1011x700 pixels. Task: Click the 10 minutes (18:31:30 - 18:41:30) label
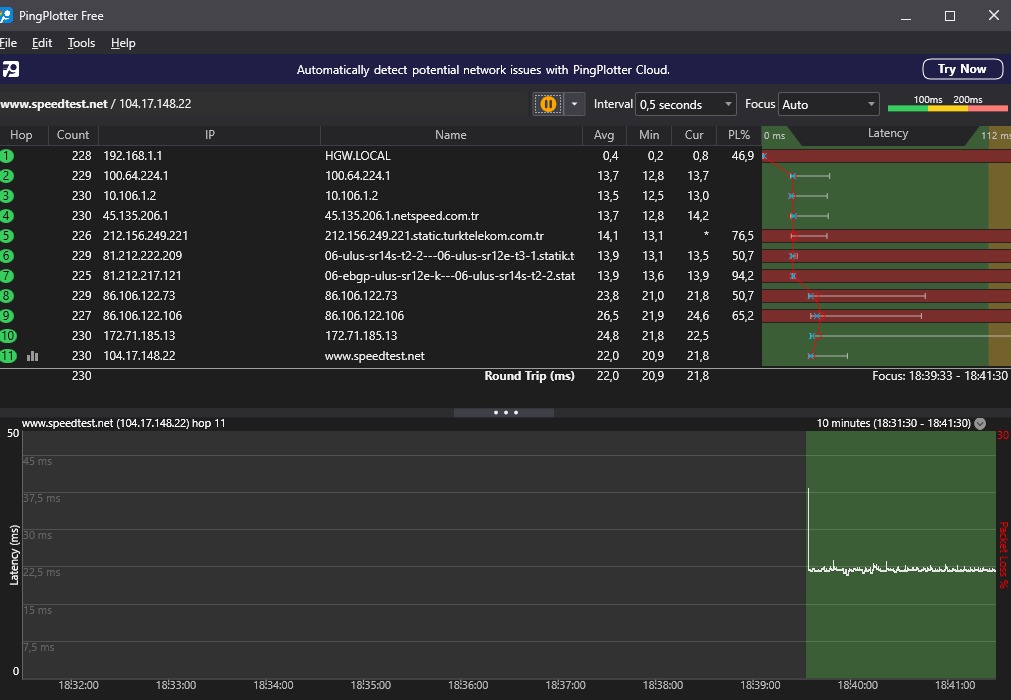893,423
